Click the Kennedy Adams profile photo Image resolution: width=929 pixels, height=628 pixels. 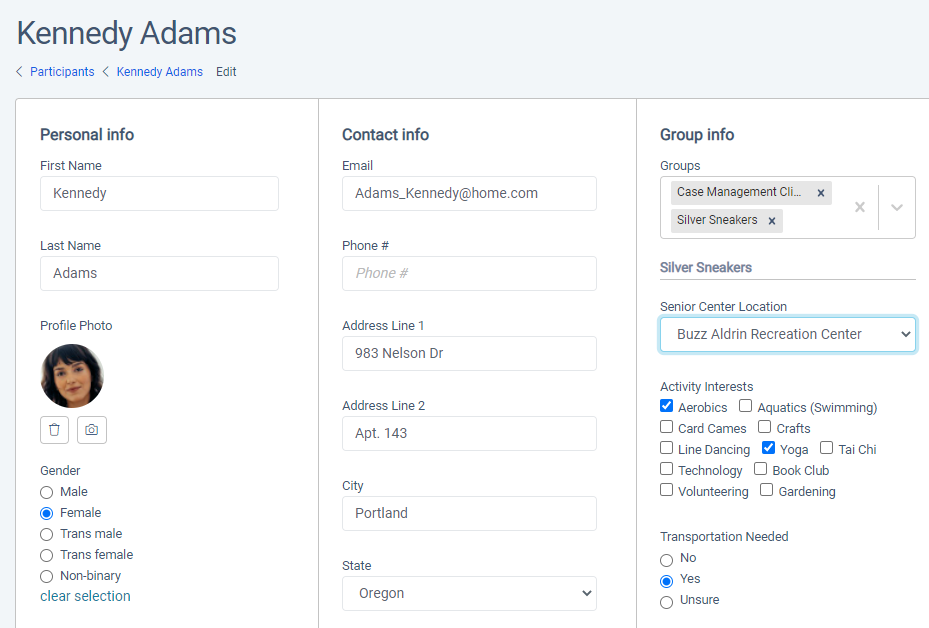(72, 376)
